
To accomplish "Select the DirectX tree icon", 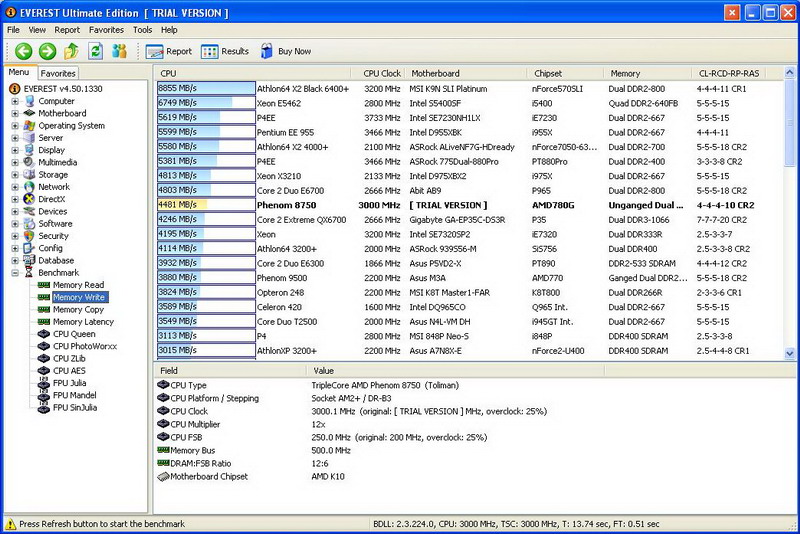I will click(x=30, y=199).
